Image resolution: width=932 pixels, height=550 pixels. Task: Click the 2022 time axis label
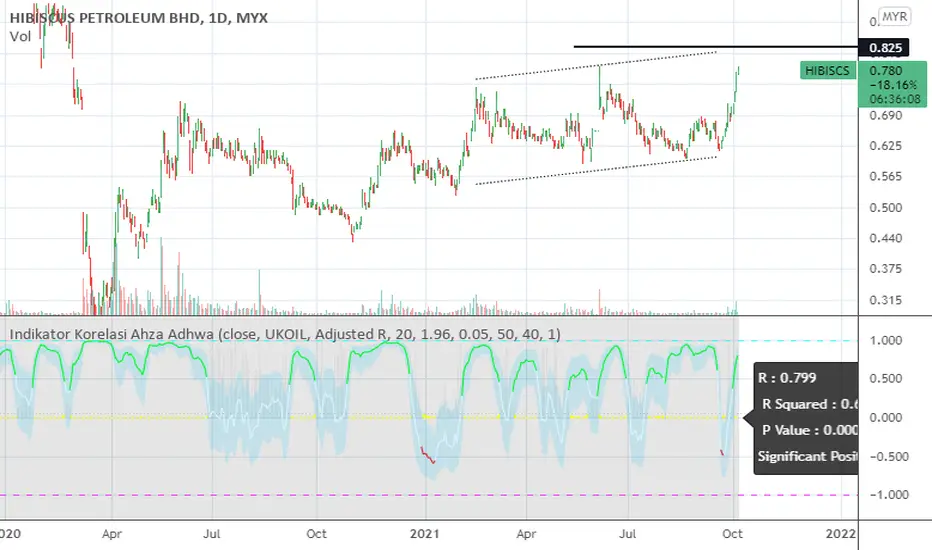click(x=840, y=534)
